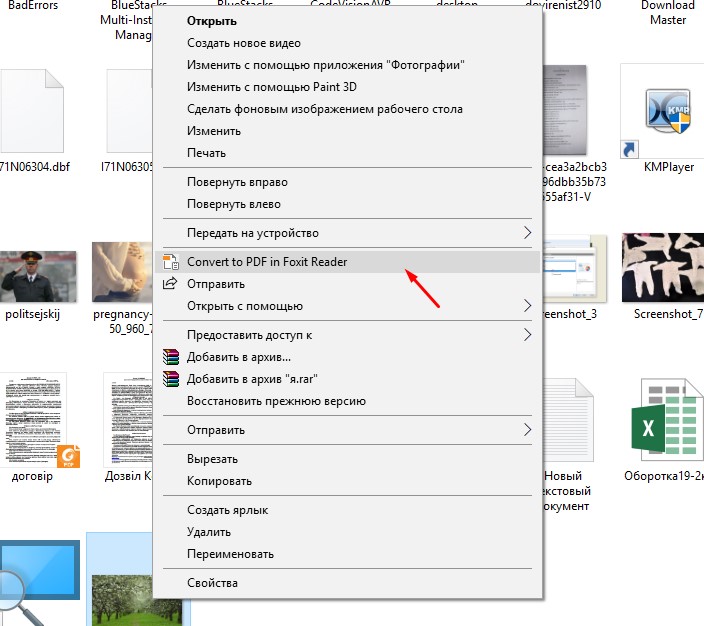Choose Переименовать from the context menu
704x626 pixels.
(x=347, y=554)
